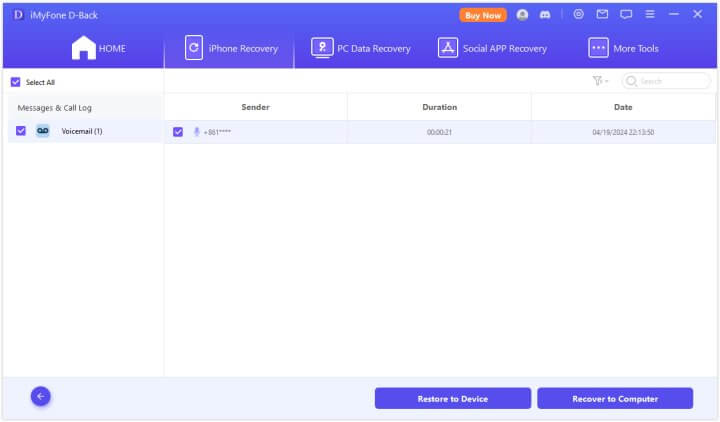
Task: Open the mail envelope icon
Action: [602, 14]
